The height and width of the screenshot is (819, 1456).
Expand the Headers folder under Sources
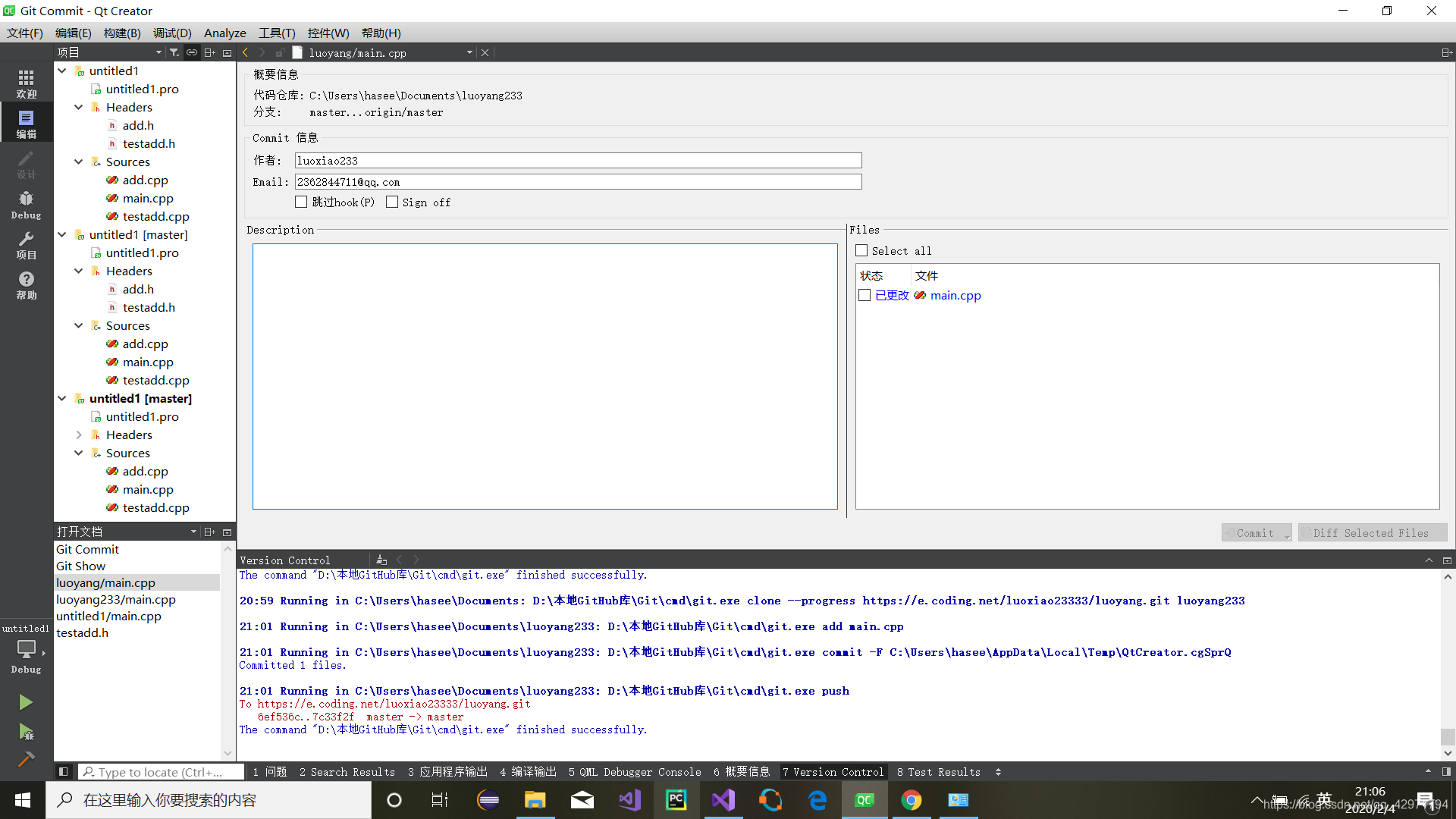coord(80,435)
